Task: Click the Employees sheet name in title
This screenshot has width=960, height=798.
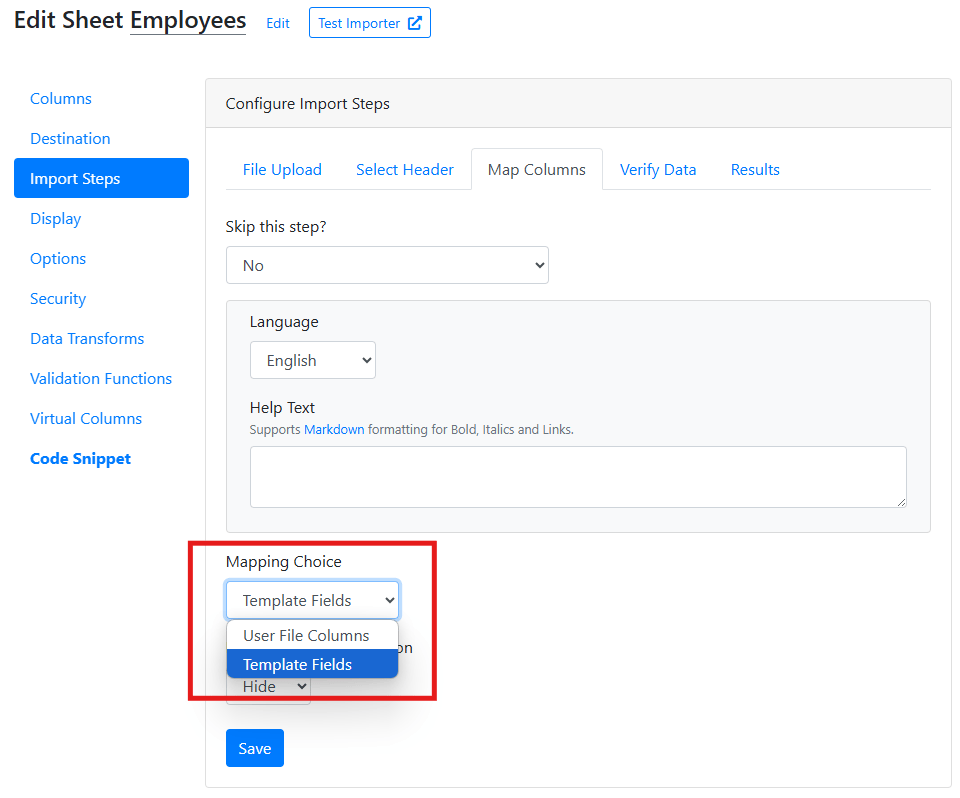Action: (188, 21)
